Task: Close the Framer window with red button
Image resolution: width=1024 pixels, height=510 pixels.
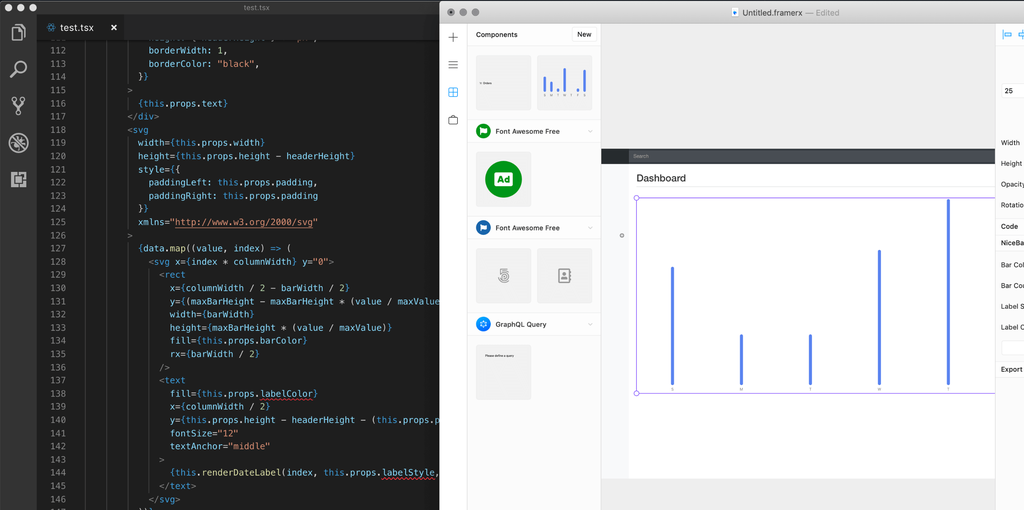Action: (x=451, y=12)
